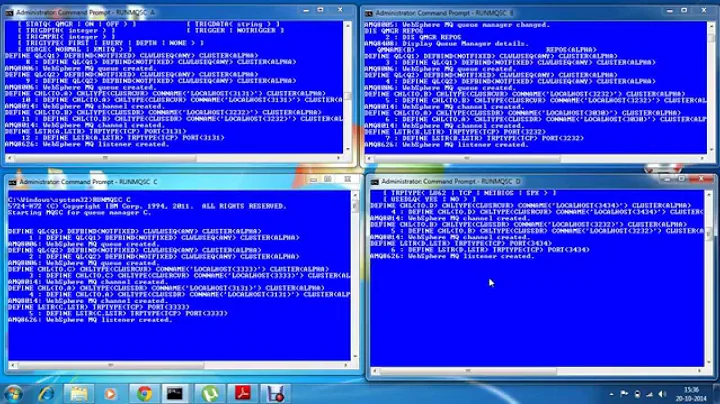This screenshot has width=720, height=404.
Task: Click scroll-right arrow in window B
Action: coord(703,159)
